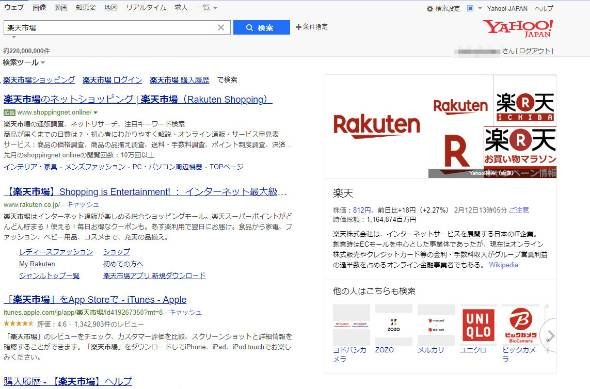This screenshot has width=590, height=389.
Task: Click the large Rakuten logo image
Action: coord(377,126)
